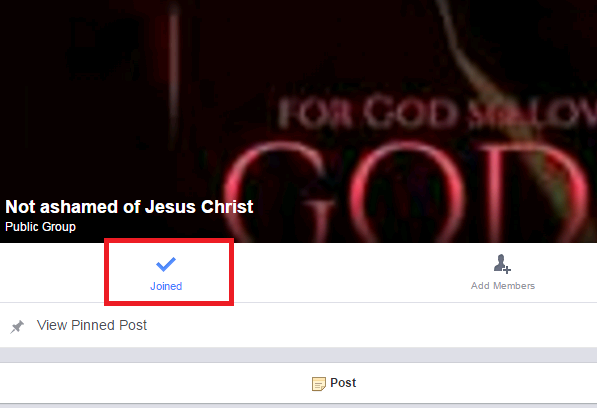Image resolution: width=597 pixels, height=408 pixels.
Task: Click the word Members under the person icon
Action: (x=514, y=286)
